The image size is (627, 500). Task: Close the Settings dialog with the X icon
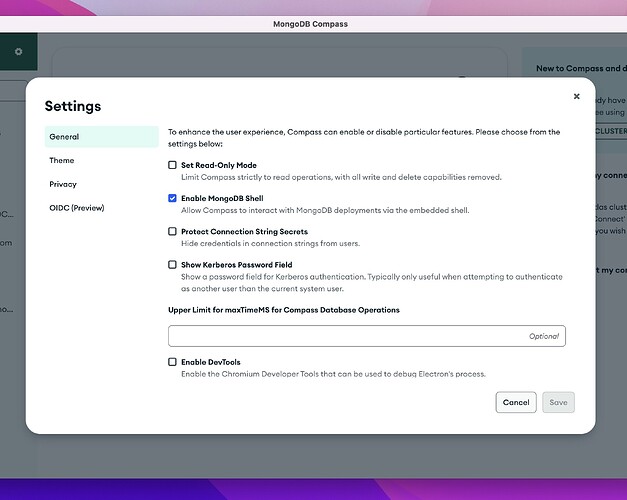[x=576, y=97]
